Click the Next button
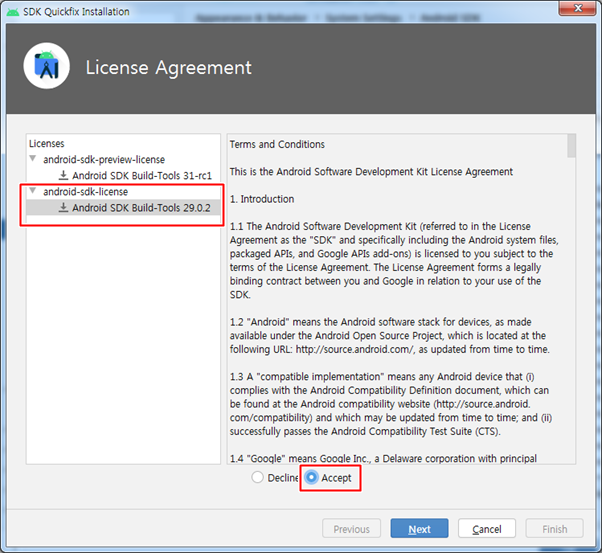 [419, 528]
